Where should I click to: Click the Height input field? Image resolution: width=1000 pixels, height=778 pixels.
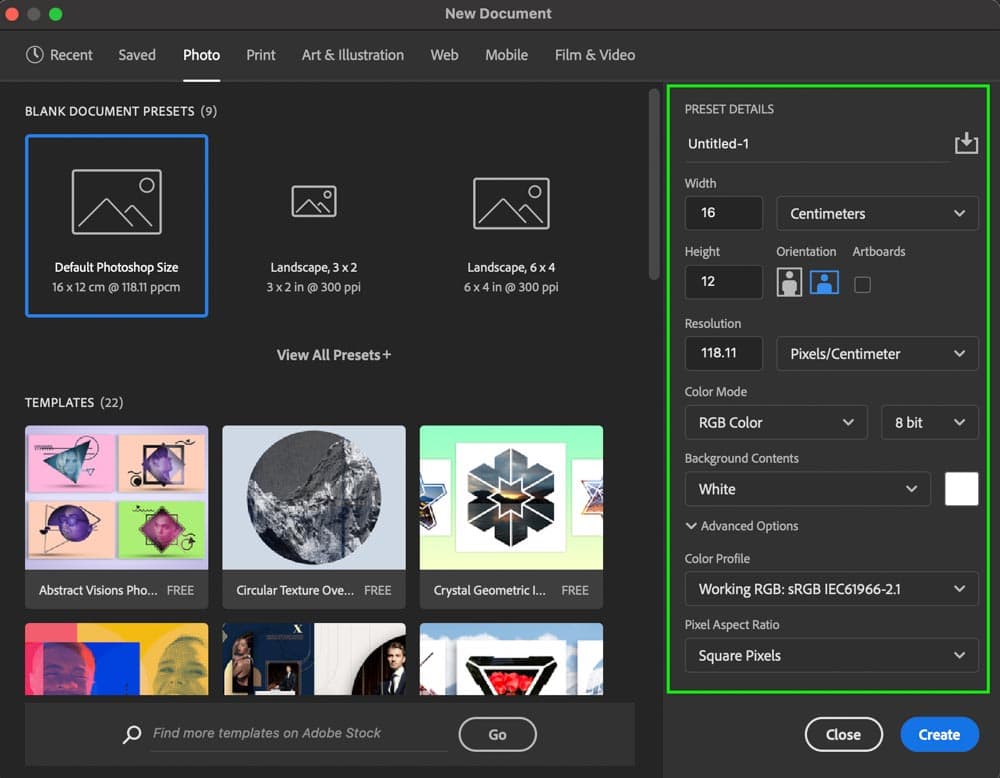tap(724, 282)
